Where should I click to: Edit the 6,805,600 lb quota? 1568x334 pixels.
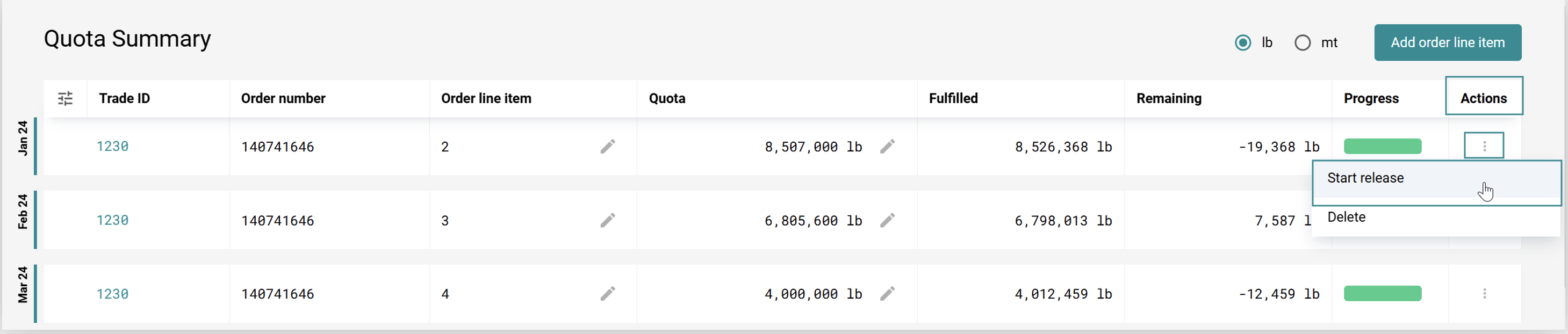[887, 220]
